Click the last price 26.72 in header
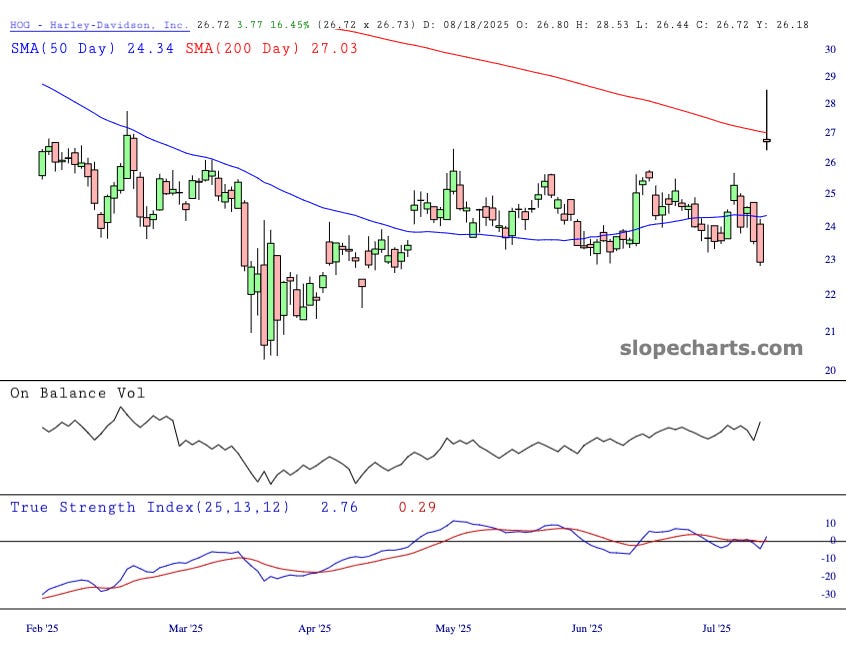 tap(213, 25)
